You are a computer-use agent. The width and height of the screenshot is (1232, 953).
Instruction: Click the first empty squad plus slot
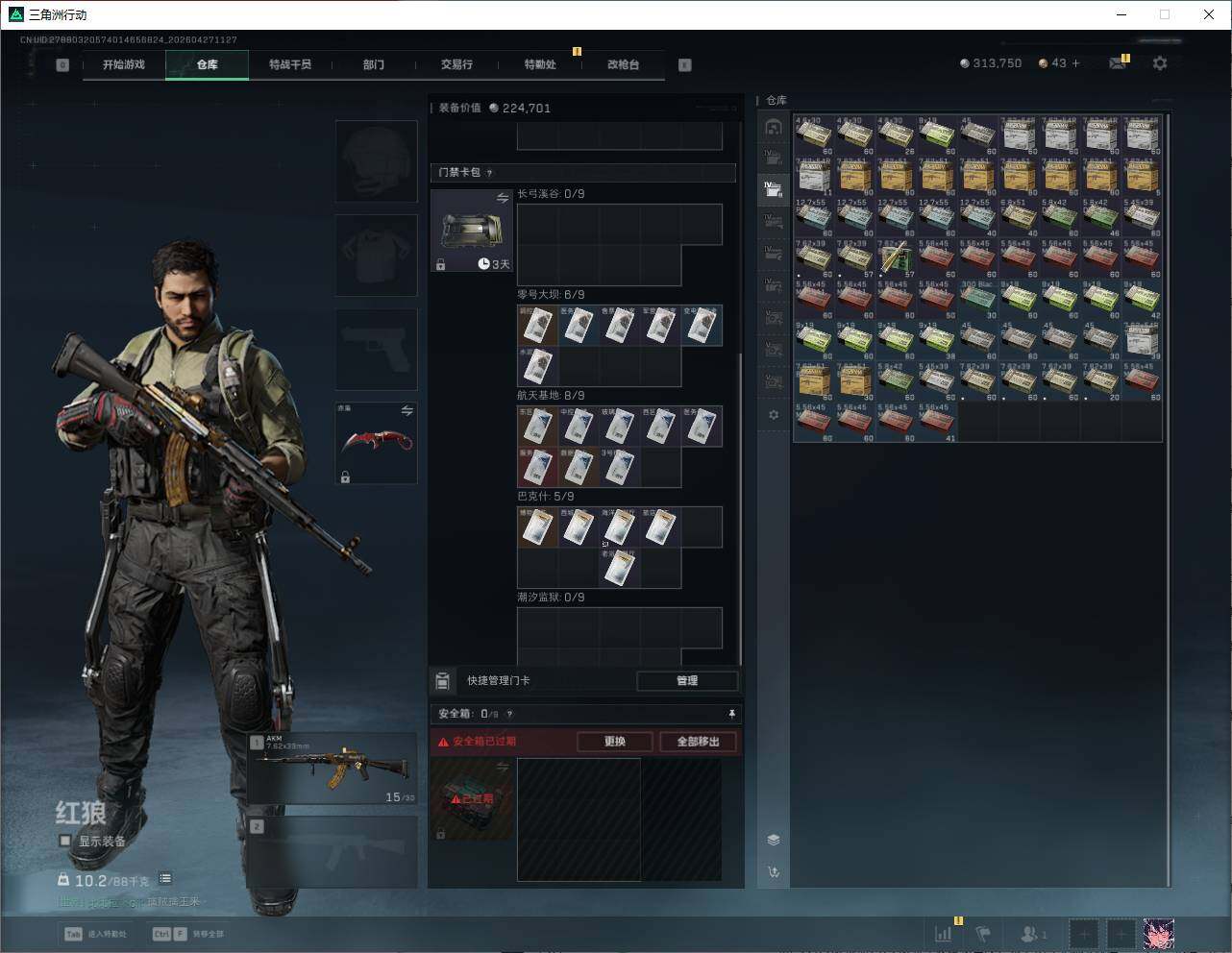point(1083,933)
